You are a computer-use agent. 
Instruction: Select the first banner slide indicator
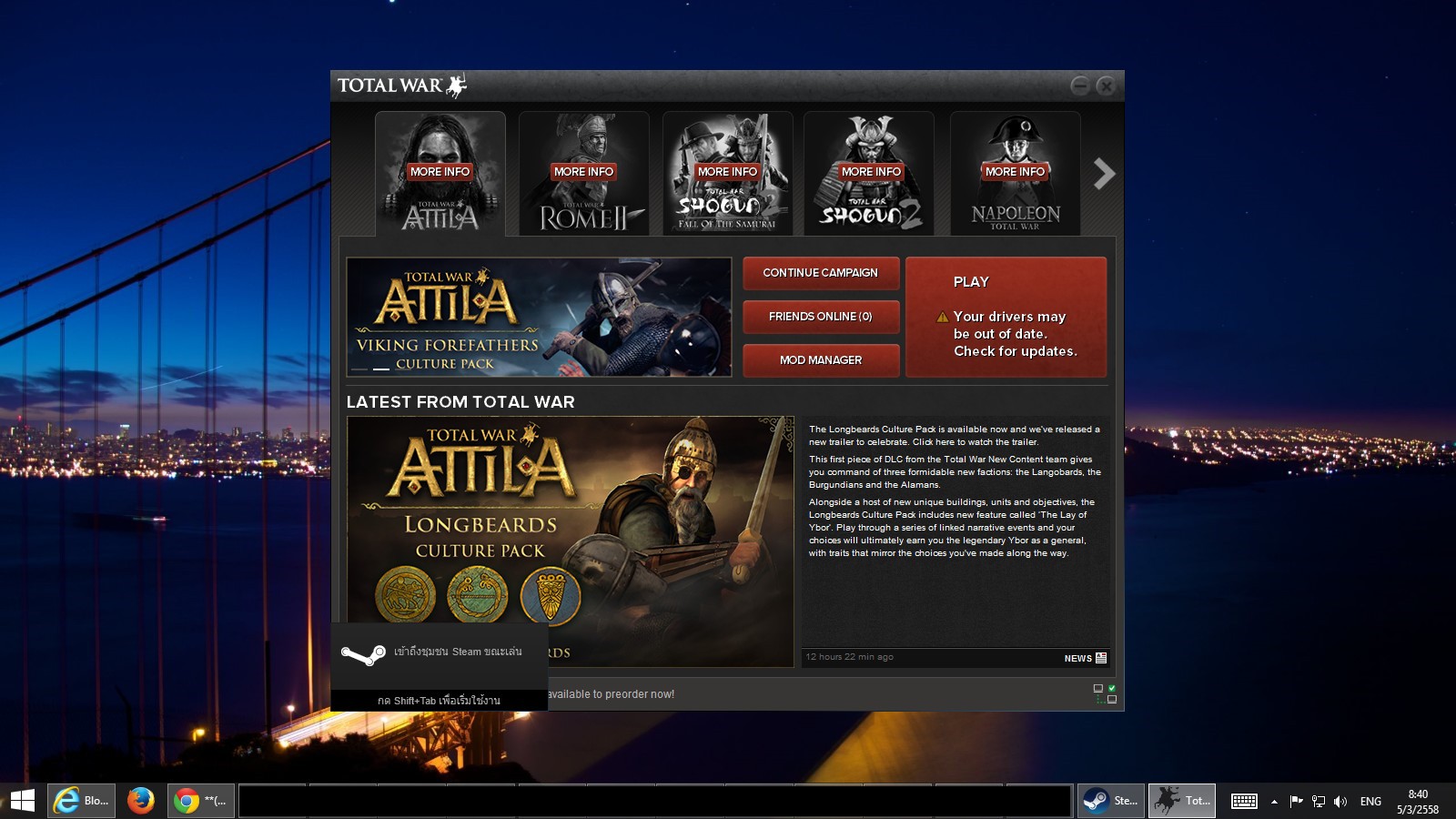tap(359, 369)
